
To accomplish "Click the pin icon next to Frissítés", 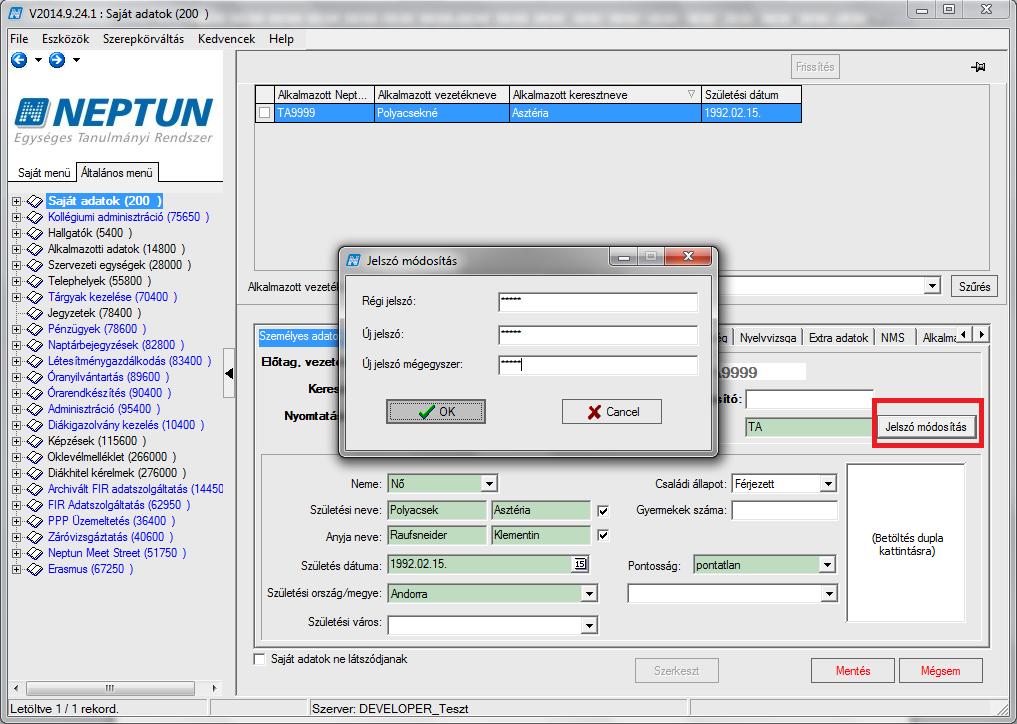I will [978, 67].
